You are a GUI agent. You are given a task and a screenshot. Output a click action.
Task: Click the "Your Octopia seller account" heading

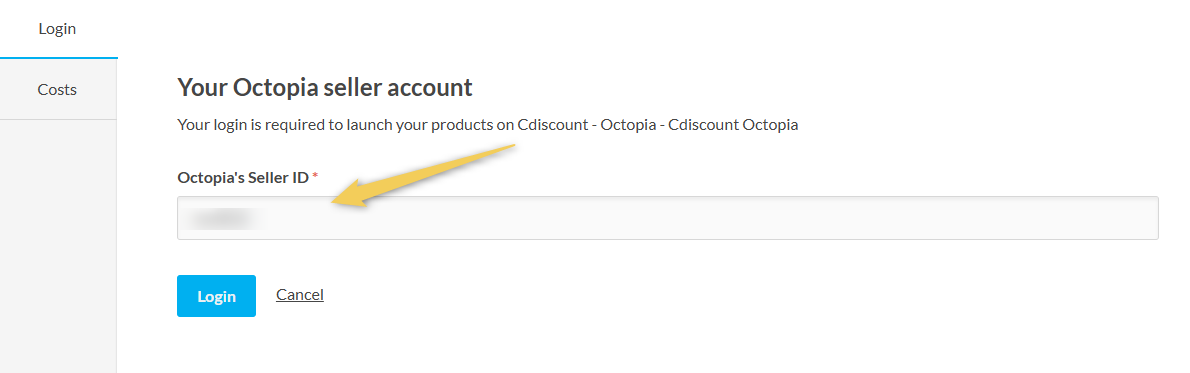325,87
